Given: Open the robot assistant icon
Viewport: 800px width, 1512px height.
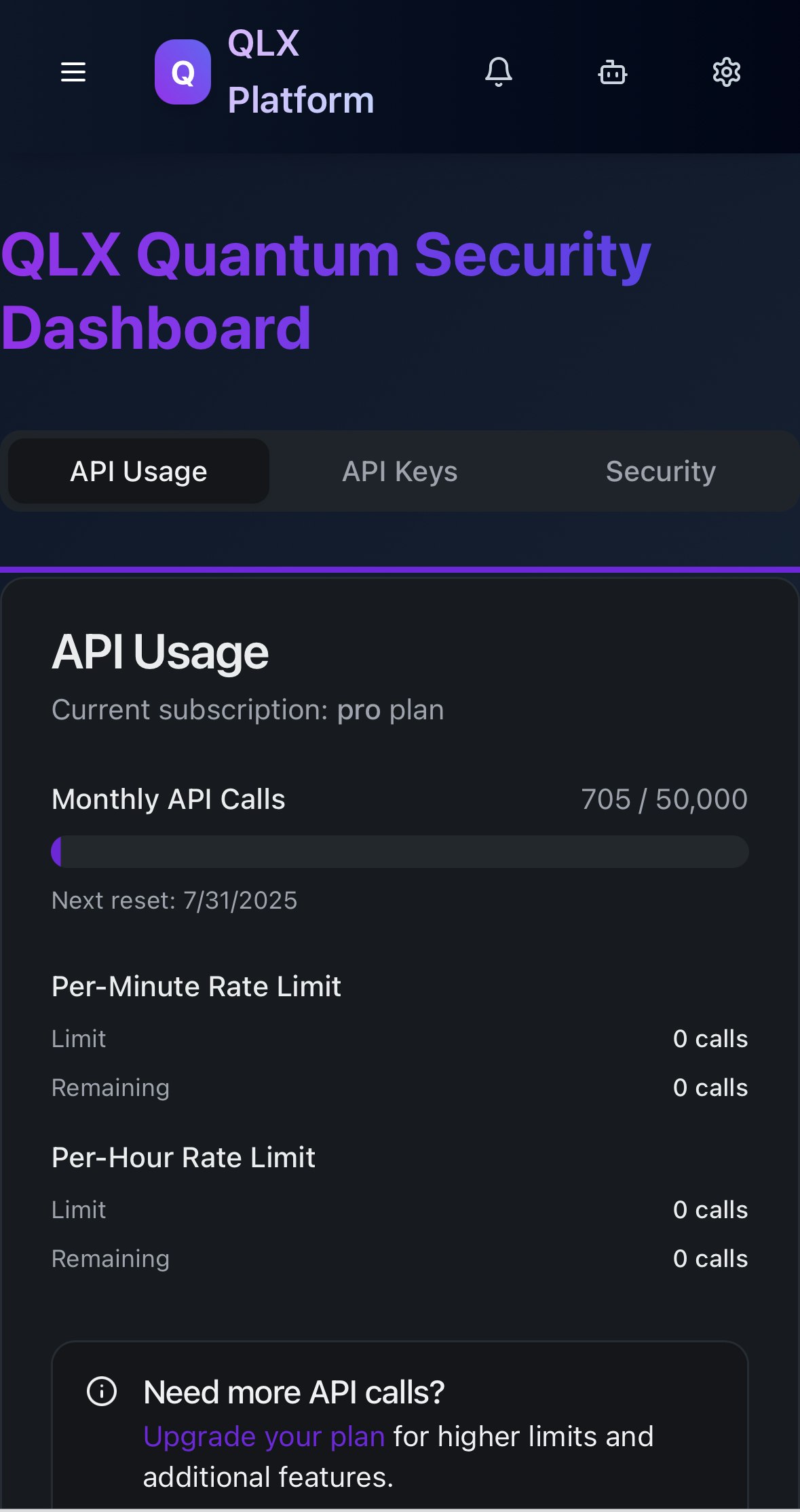Looking at the screenshot, I should point(613,72).
